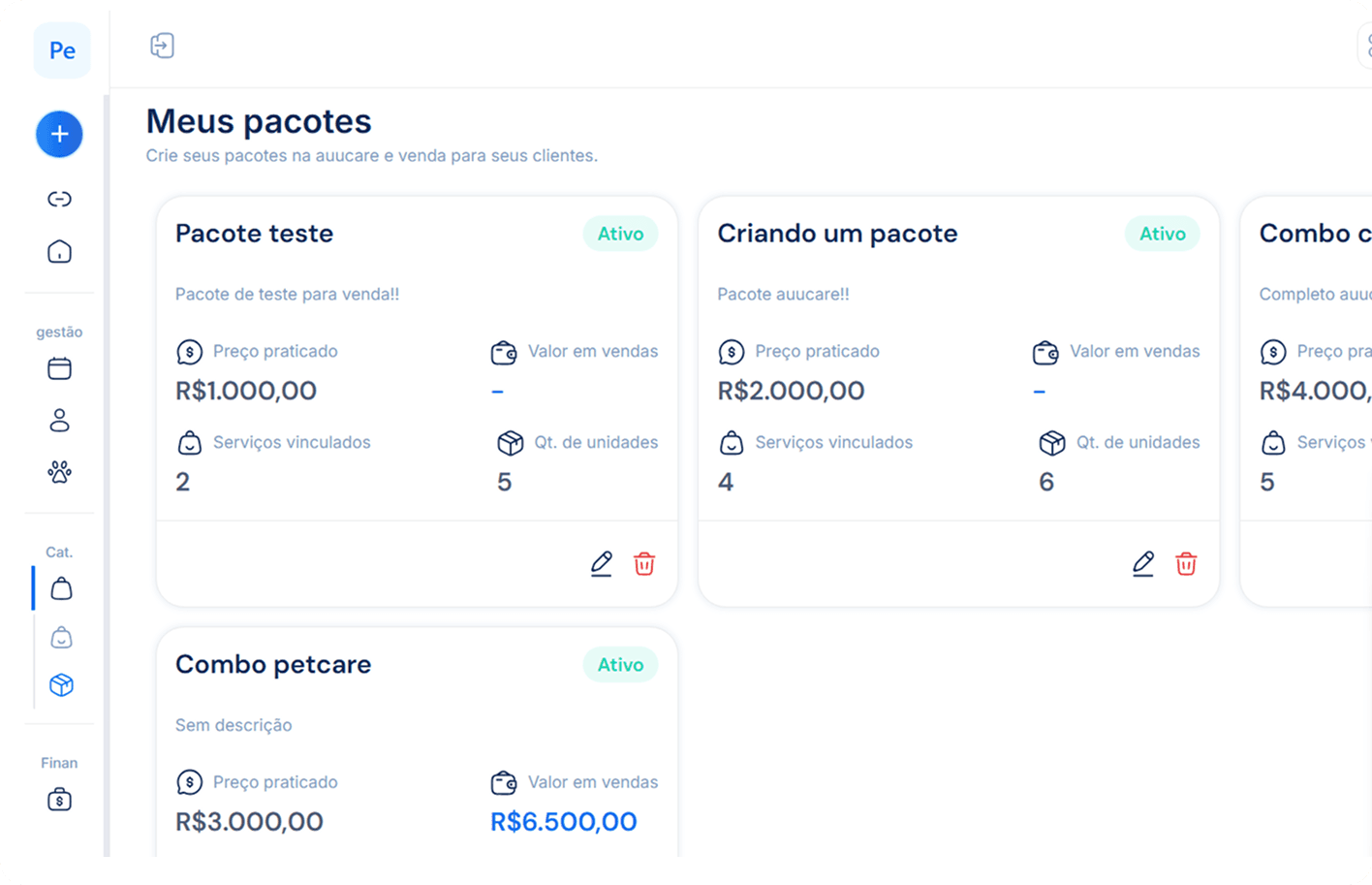Select the paw icon for pets
The width and height of the screenshot is (1372, 885).
coord(59,472)
